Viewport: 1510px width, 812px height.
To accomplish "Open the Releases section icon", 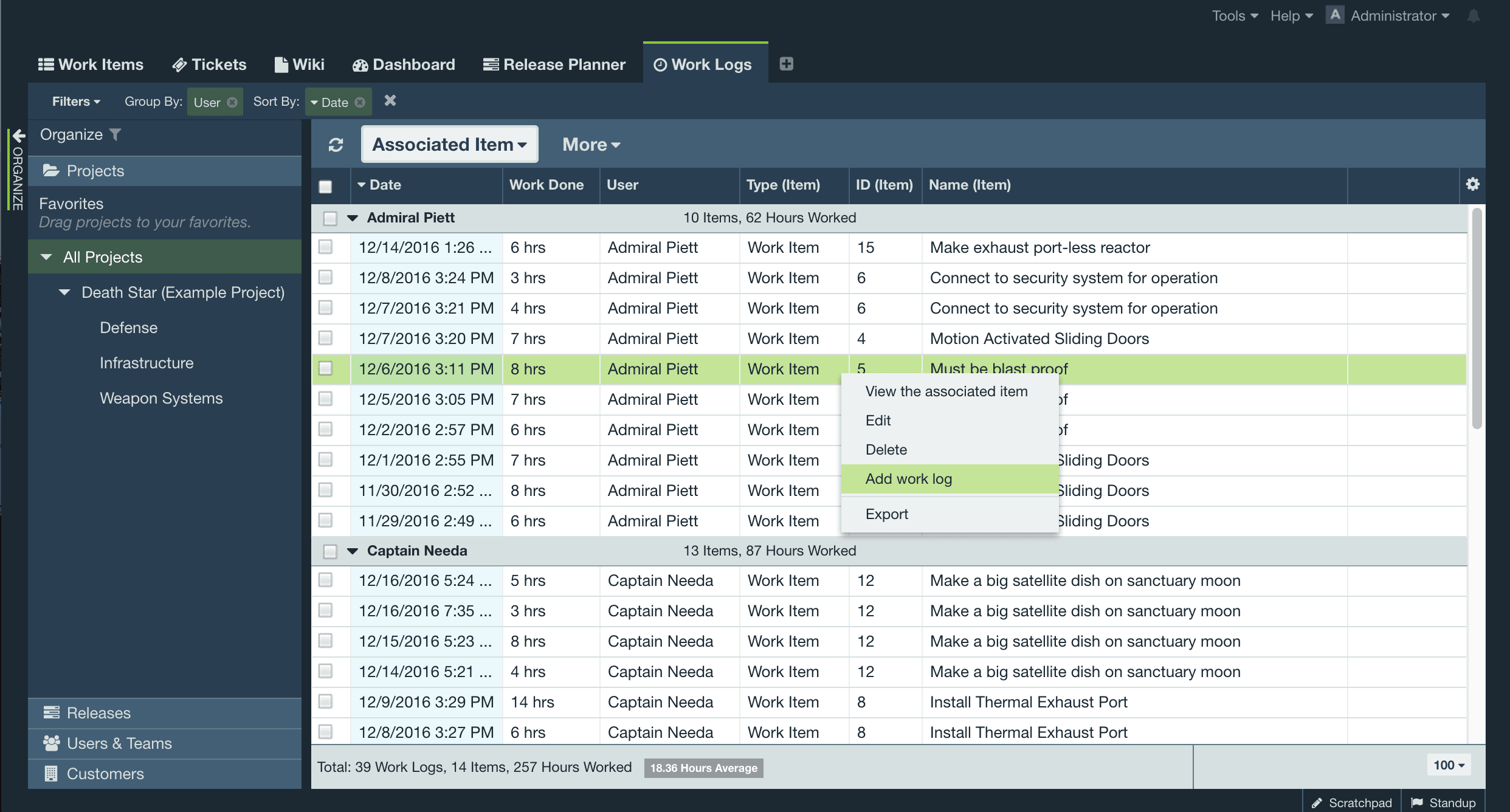I will [x=50, y=712].
